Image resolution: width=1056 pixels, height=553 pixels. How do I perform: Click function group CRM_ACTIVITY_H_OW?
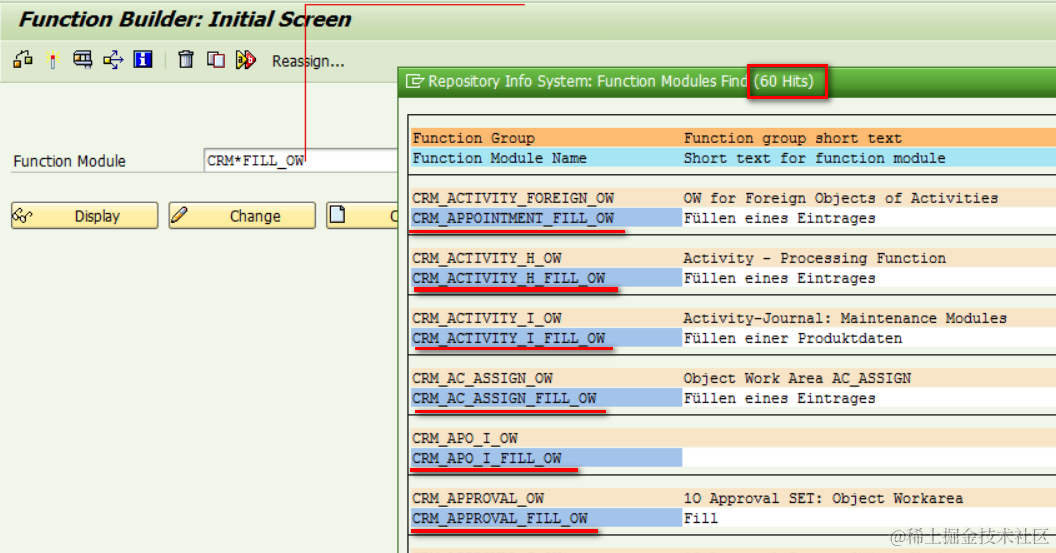pos(487,258)
